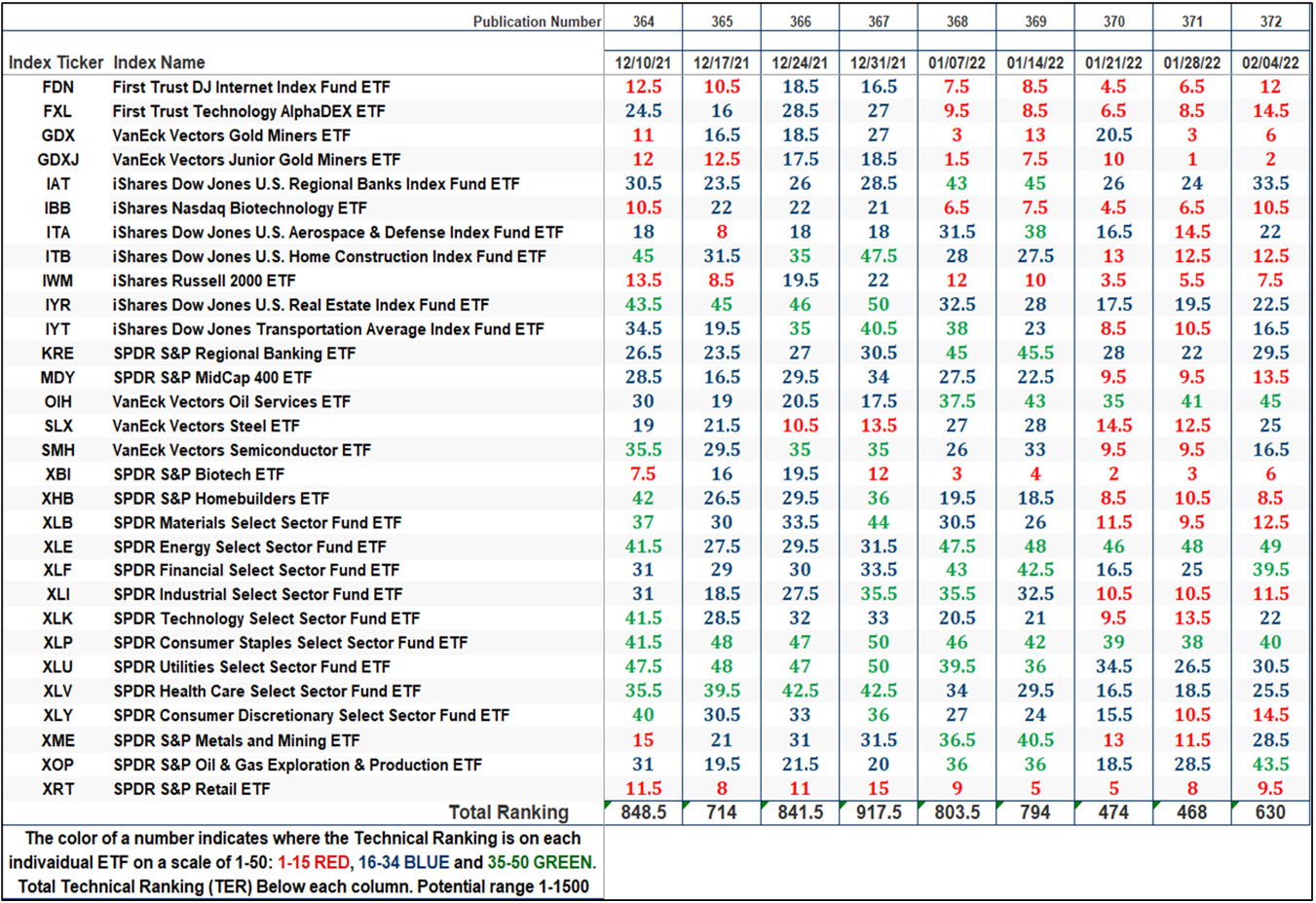Click publication number 368 header

click(x=957, y=21)
